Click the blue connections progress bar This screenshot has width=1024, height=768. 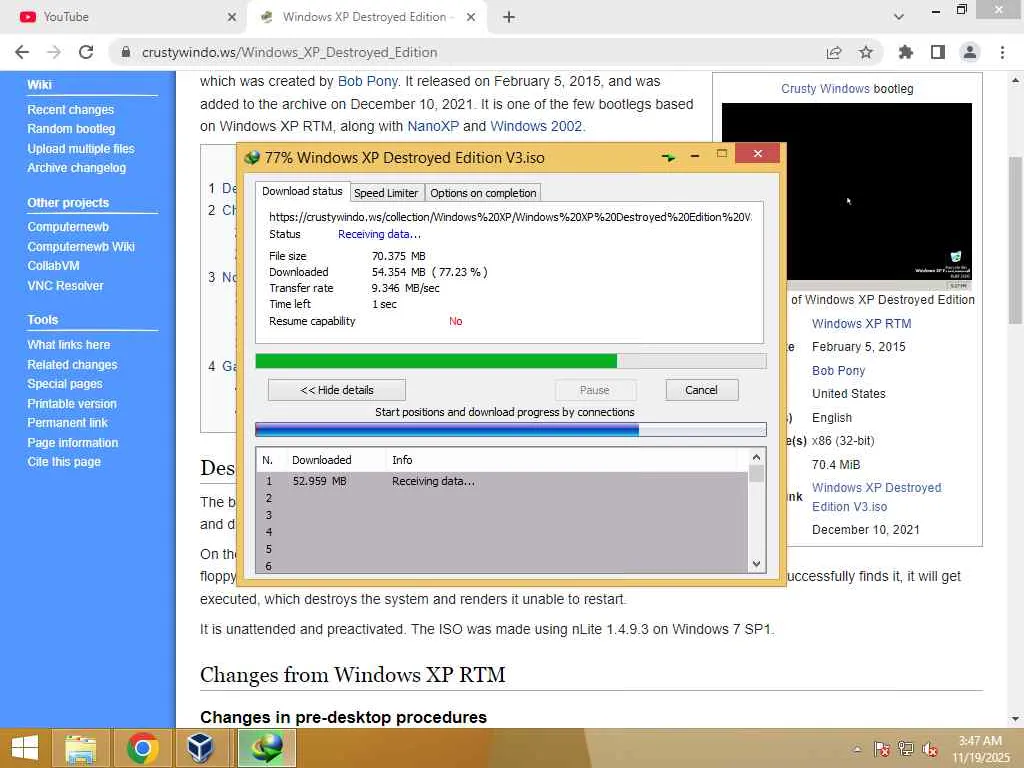tap(511, 429)
